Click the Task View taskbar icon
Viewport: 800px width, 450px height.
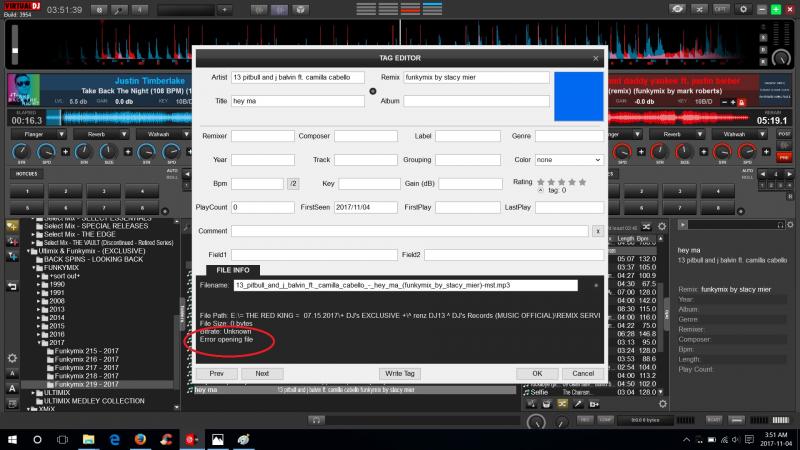62,439
